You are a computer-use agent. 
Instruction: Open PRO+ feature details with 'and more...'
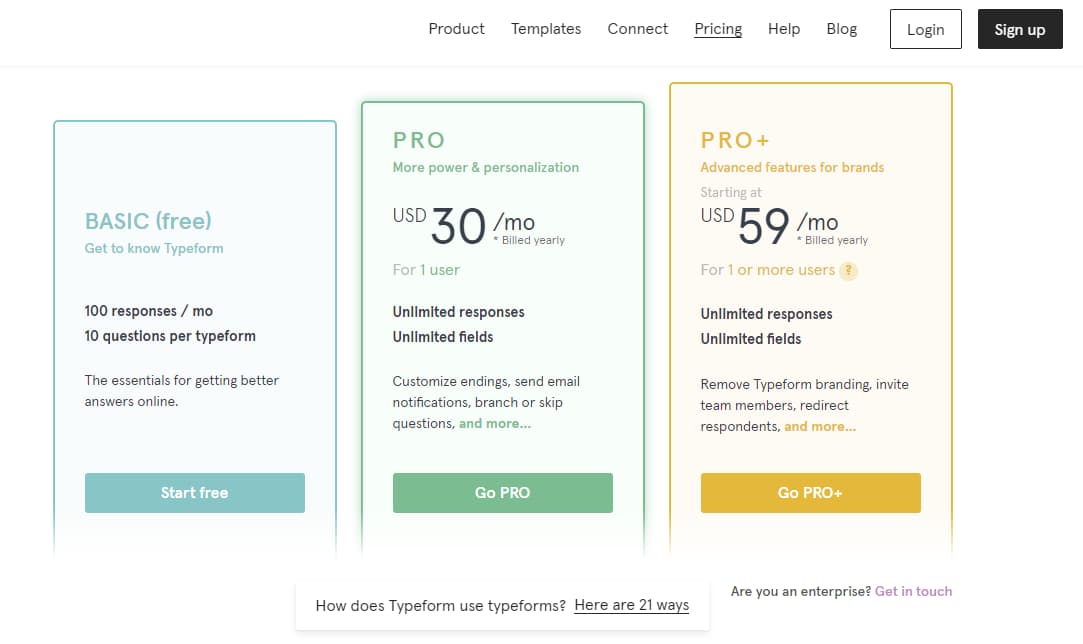tap(820, 426)
